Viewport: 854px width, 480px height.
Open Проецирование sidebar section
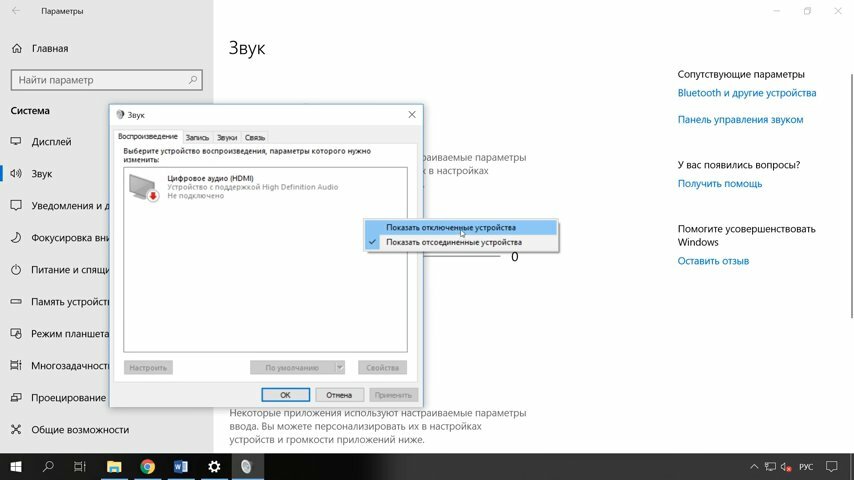click(58, 398)
